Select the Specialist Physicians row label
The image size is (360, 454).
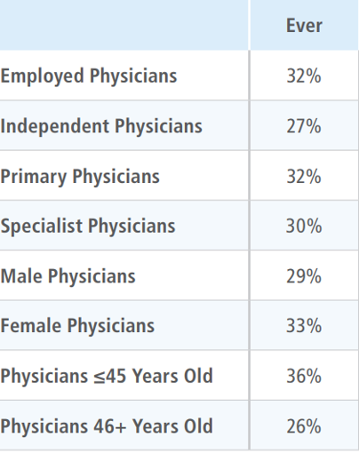coord(88,226)
